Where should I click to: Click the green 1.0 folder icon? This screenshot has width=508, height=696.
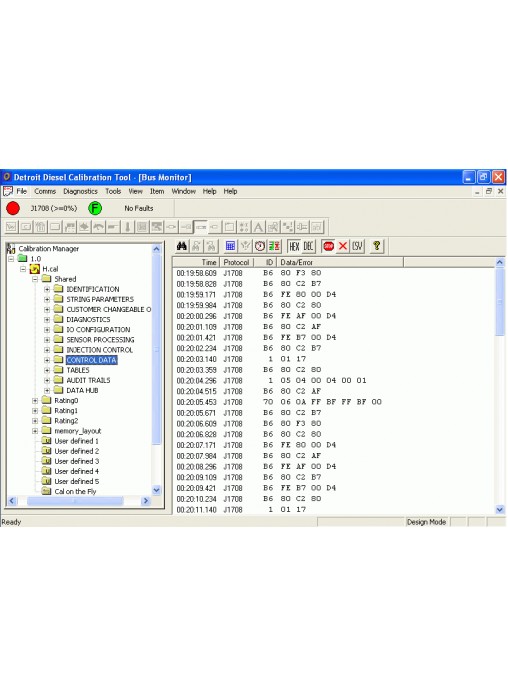[23, 258]
